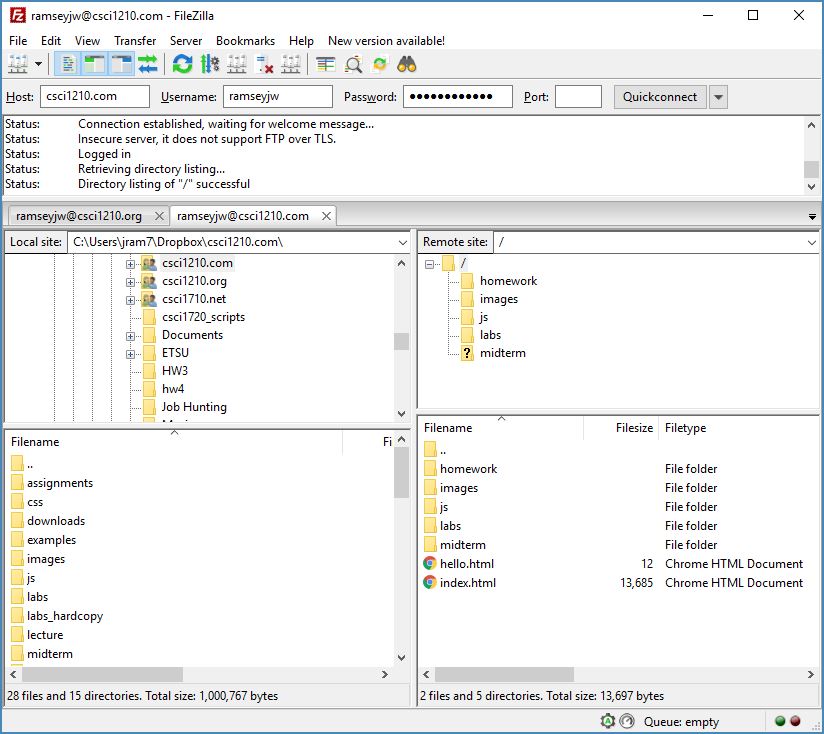
Task: Open the New version available! menu
Action: tap(386, 40)
